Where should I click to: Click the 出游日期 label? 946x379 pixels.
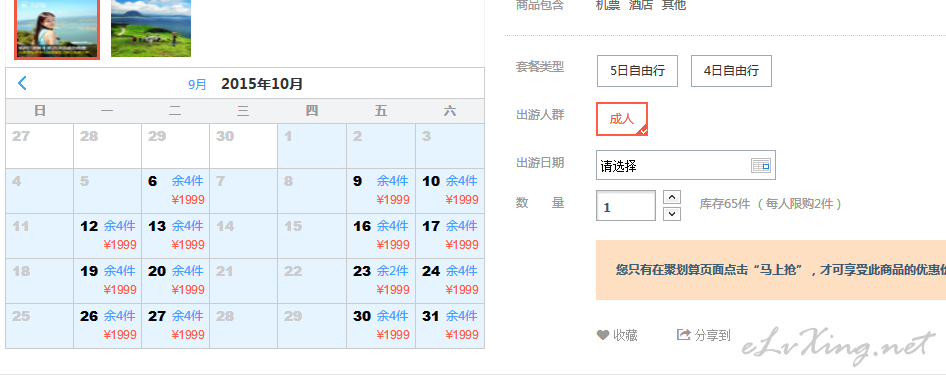540,162
